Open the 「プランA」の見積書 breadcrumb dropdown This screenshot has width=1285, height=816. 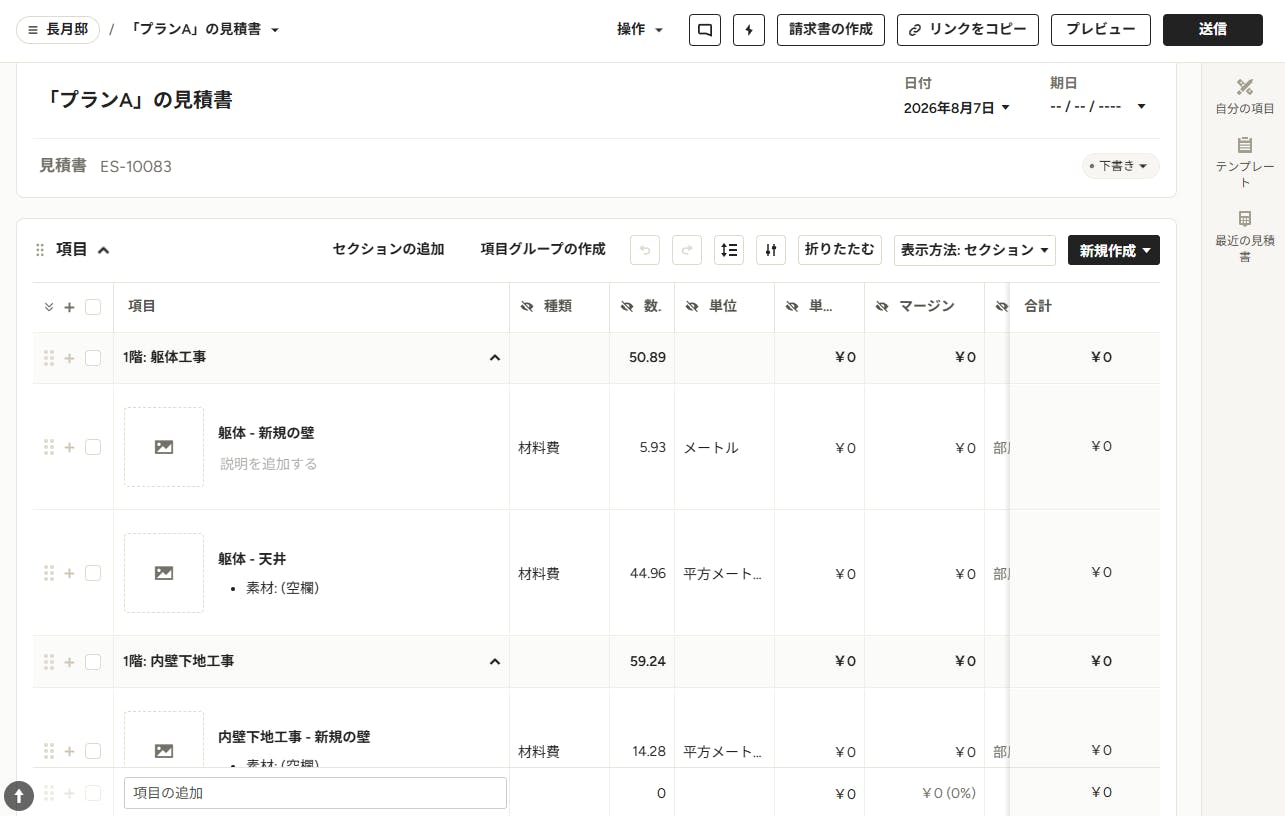[205, 30]
